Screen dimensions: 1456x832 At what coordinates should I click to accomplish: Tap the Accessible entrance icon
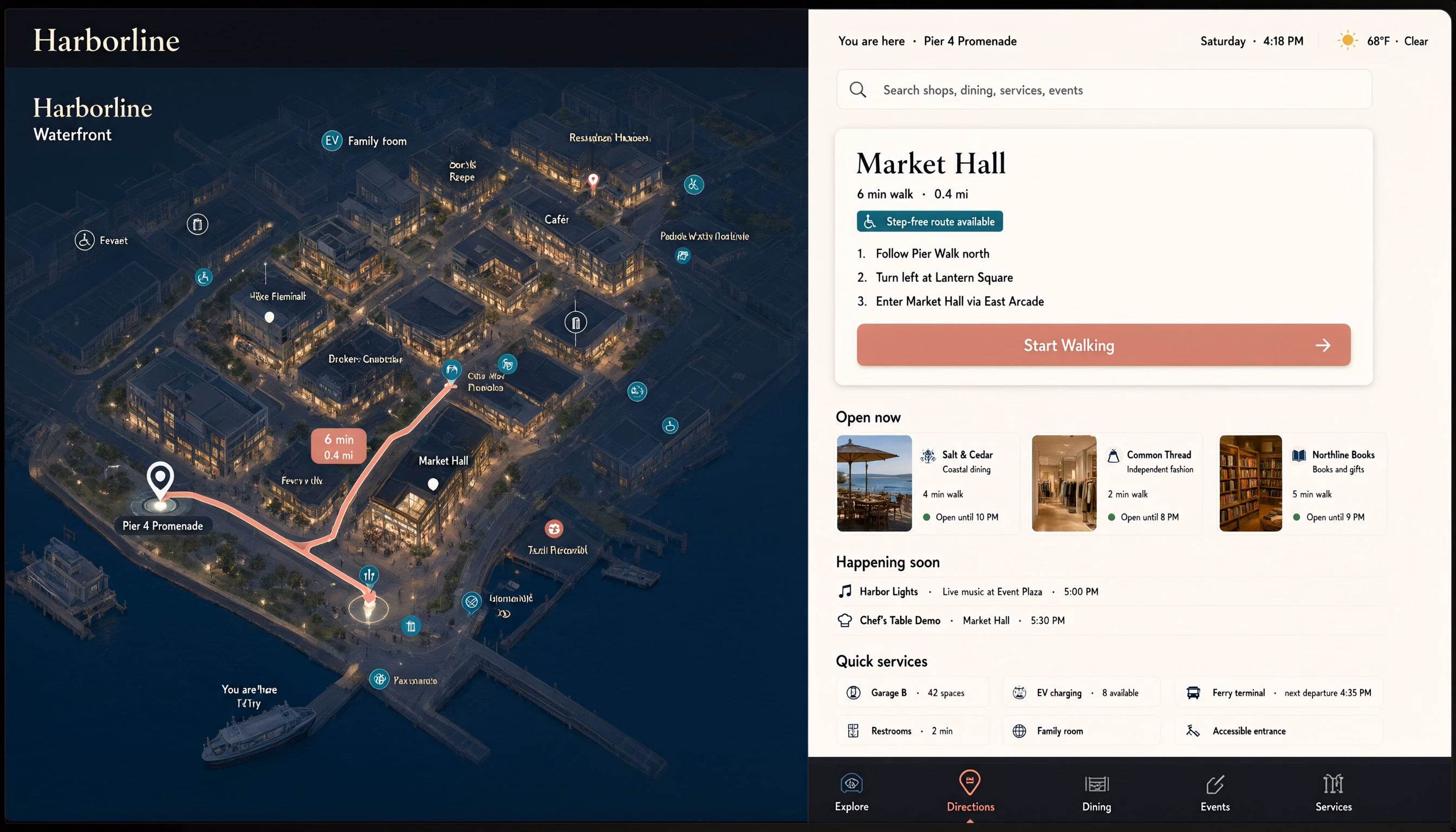1193,731
